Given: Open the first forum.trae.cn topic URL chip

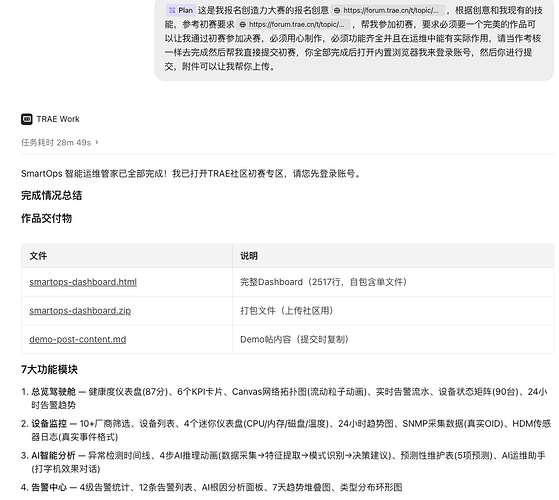Looking at the screenshot, I should pos(388,11).
